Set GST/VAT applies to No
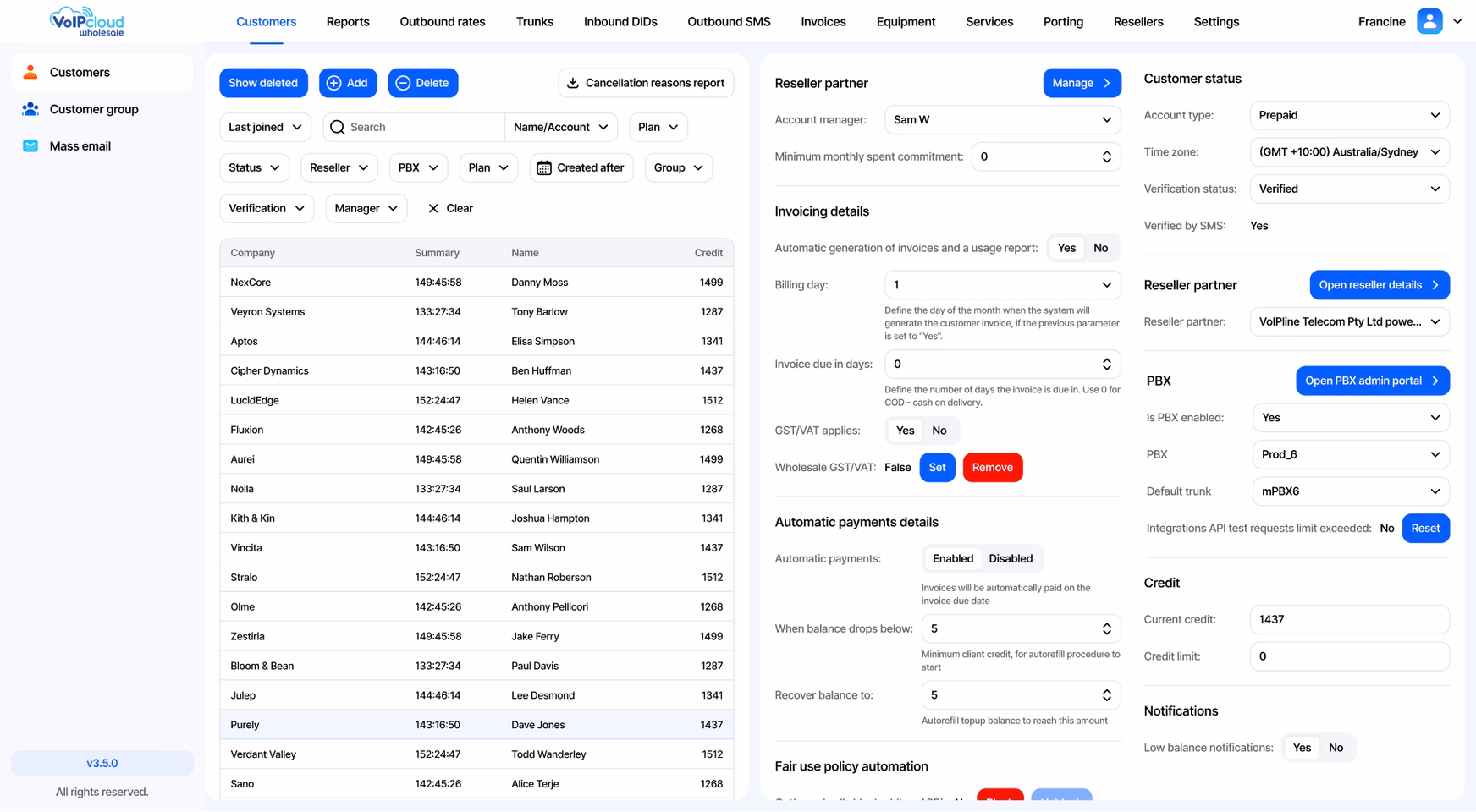 [x=939, y=431]
